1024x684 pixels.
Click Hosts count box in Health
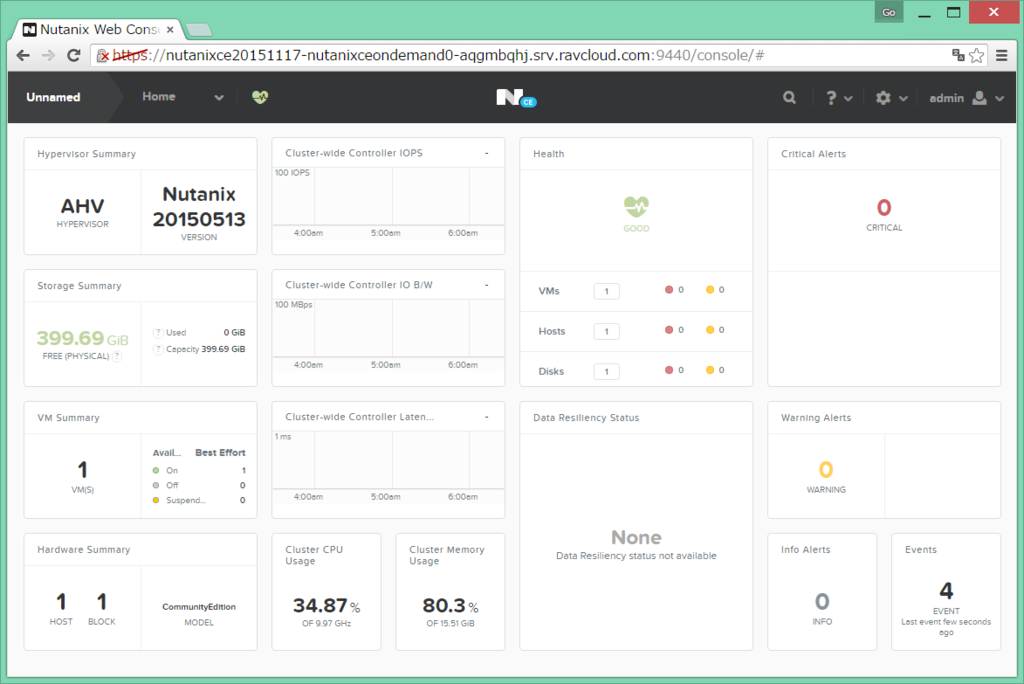607,331
